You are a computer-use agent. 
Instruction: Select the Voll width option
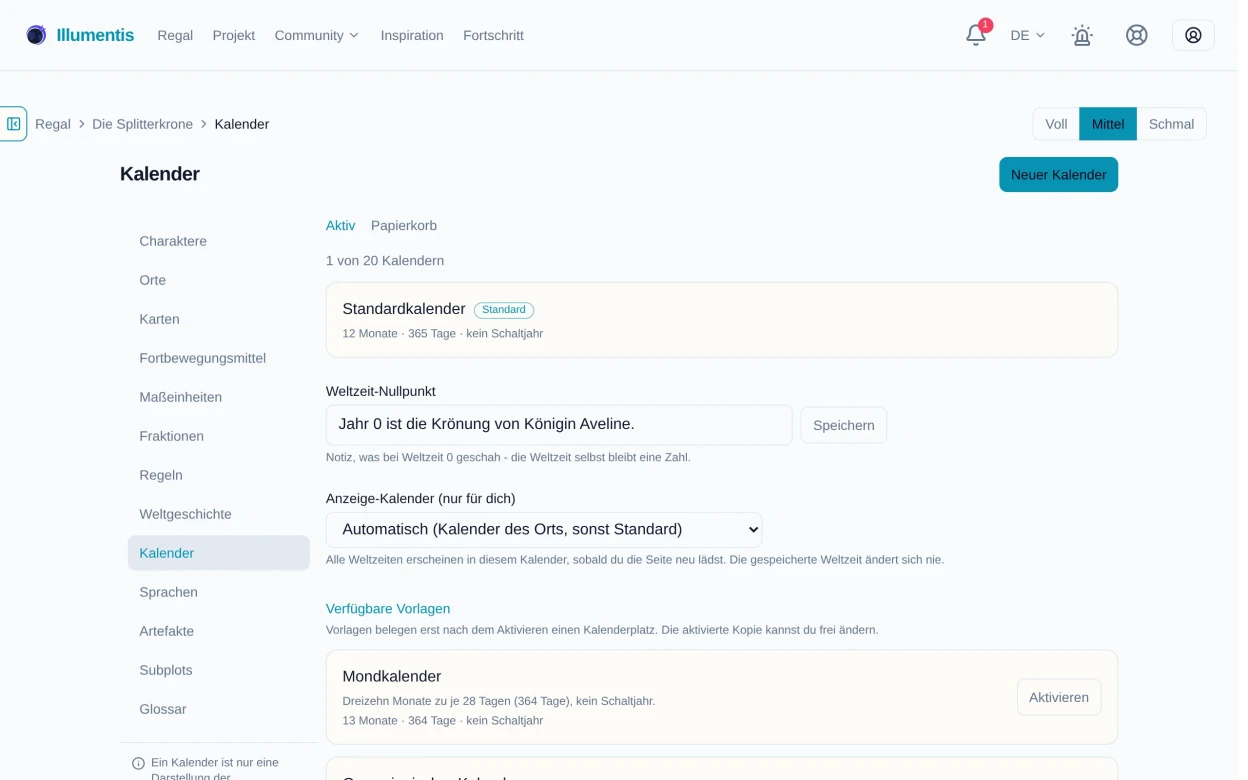pos(1056,124)
